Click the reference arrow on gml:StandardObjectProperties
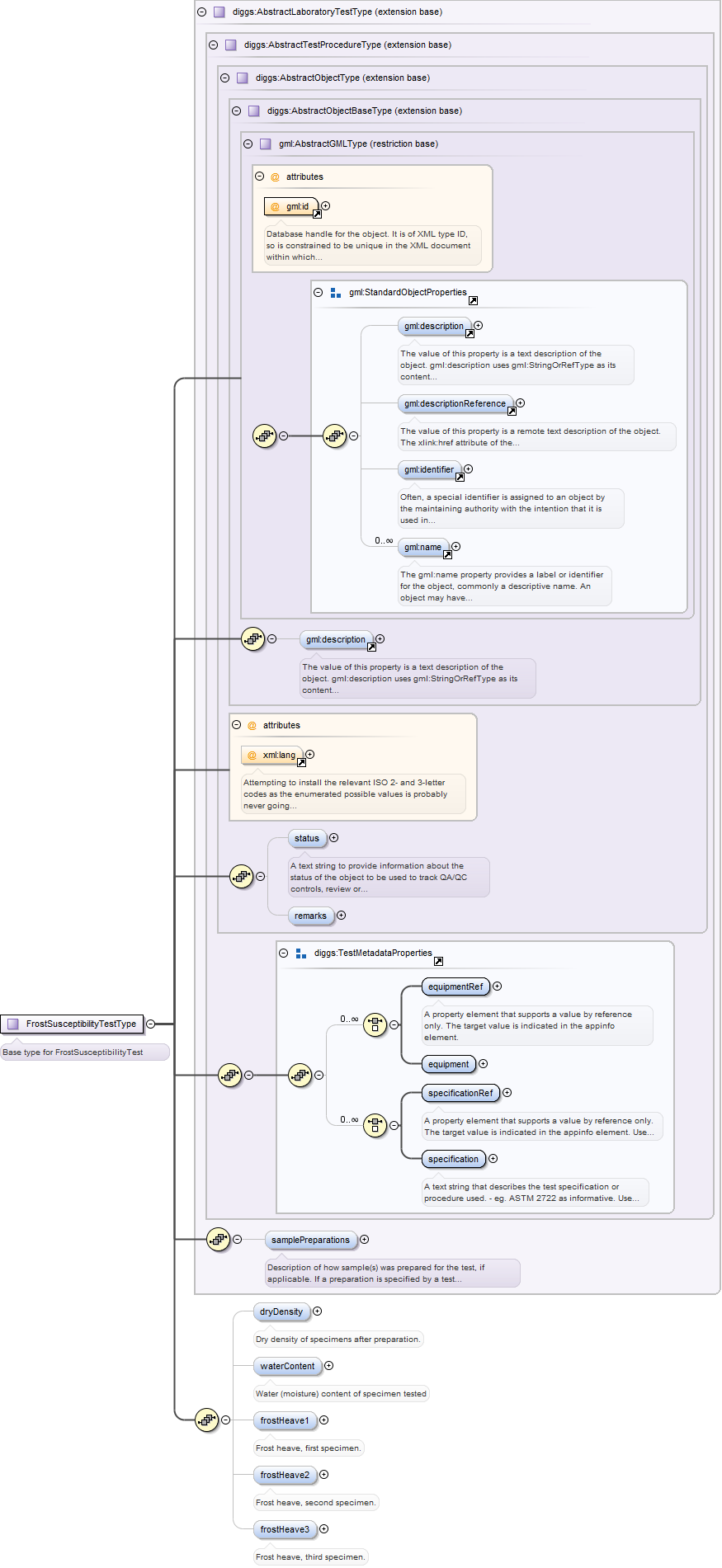722x1568 pixels. coord(473,301)
